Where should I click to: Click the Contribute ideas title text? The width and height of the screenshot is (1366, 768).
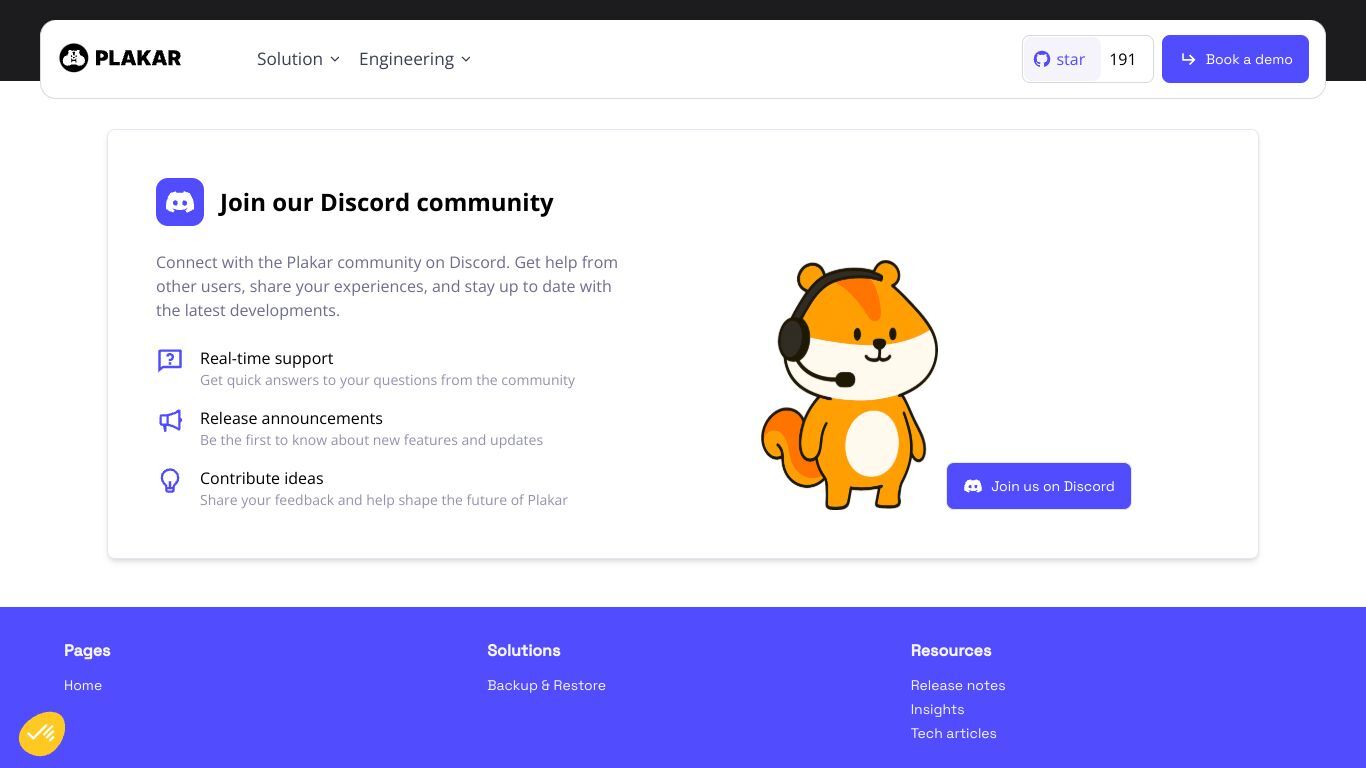tap(261, 478)
